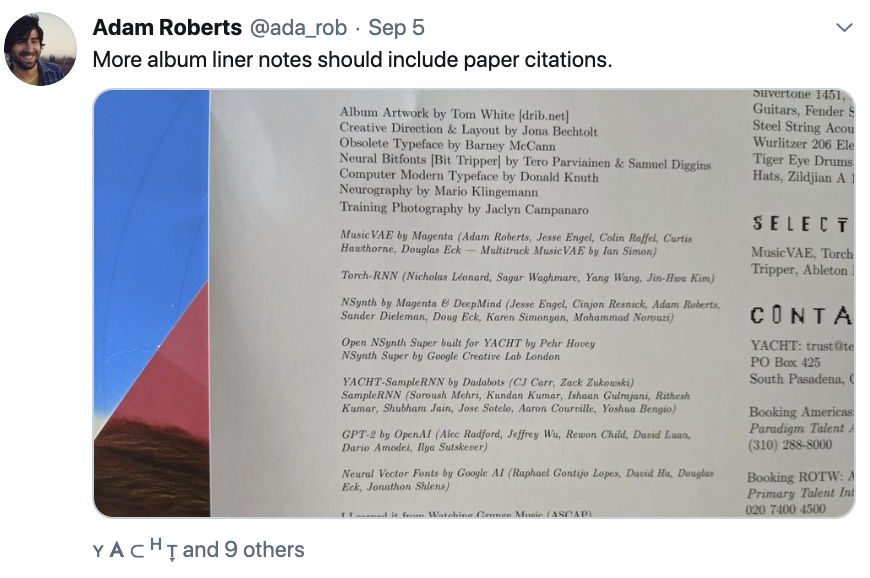Click the "(310) 288-8000" phone number in photo
The height and width of the screenshot is (578, 870).
pyautogui.click(x=790, y=445)
